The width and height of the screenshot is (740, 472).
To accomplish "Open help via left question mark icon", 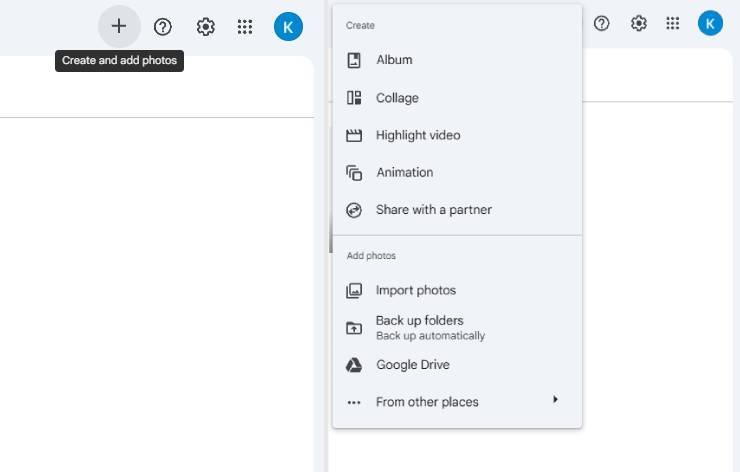I will pyautogui.click(x=163, y=27).
